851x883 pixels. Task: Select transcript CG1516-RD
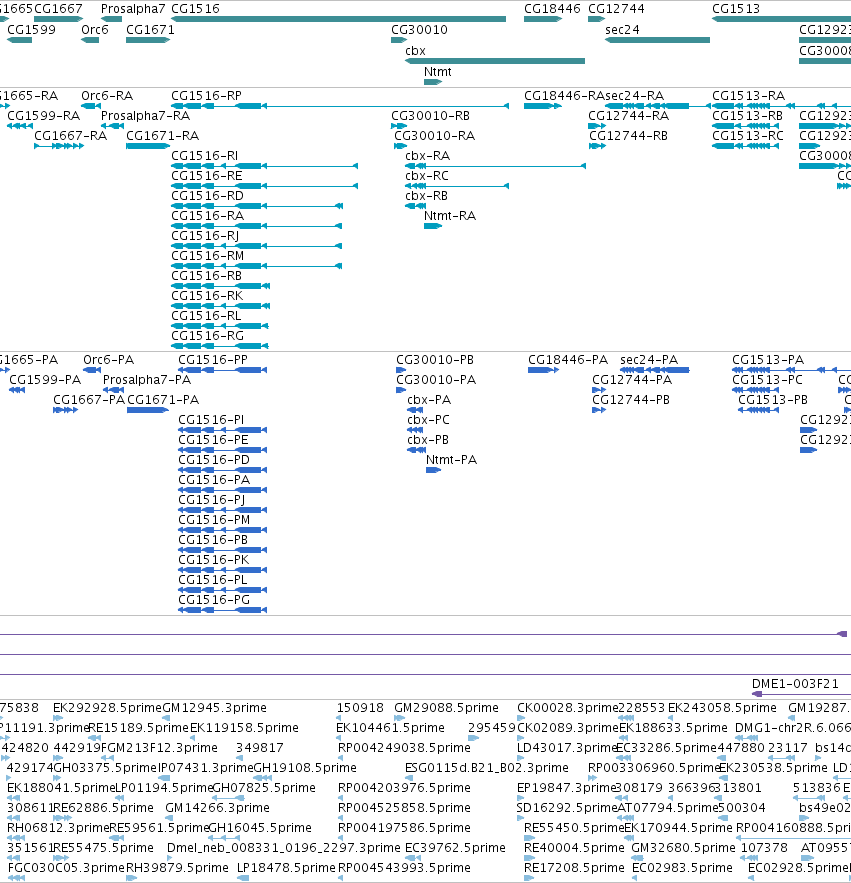pyautogui.click(x=207, y=195)
